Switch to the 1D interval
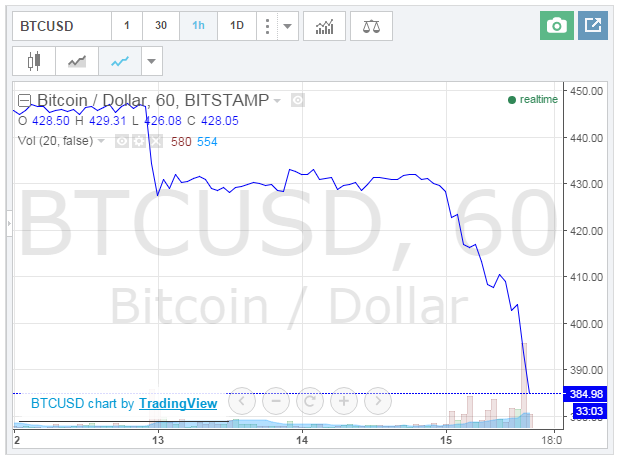620x462 pixels. point(237,26)
